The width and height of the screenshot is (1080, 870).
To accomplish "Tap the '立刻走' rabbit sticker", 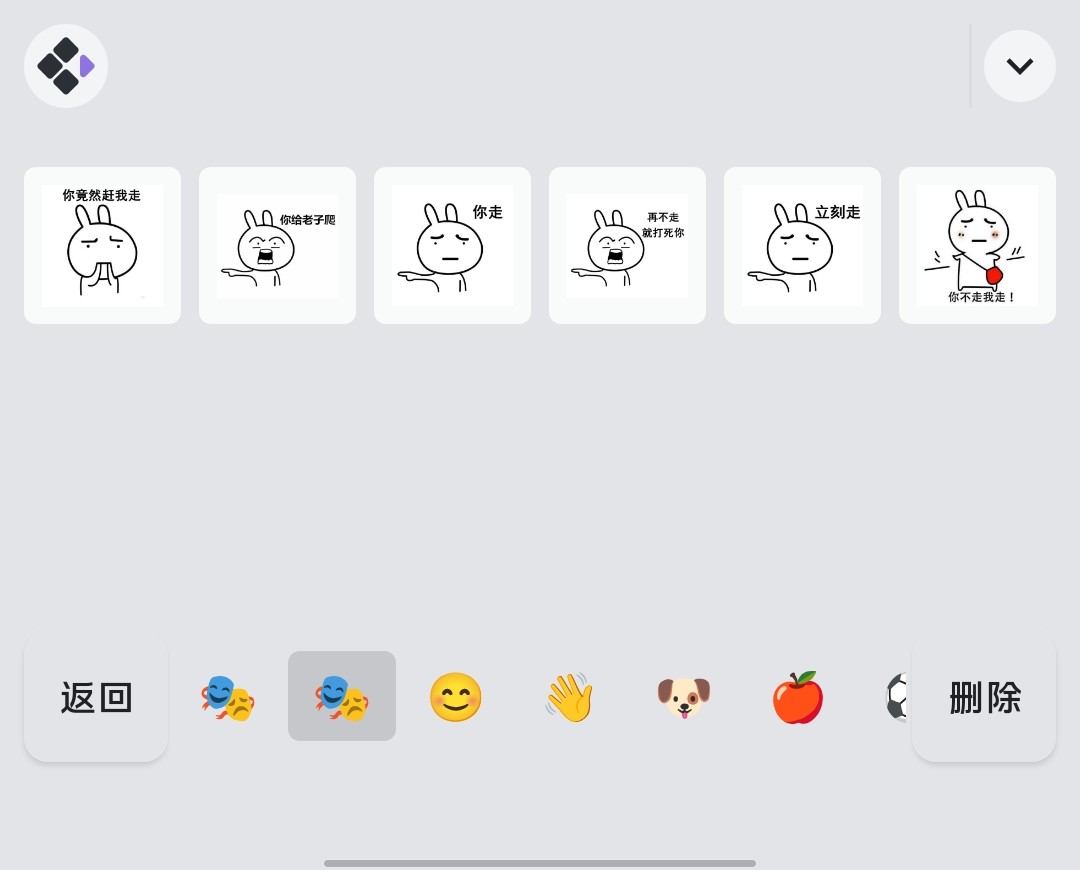I will click(x=802, y=245).
